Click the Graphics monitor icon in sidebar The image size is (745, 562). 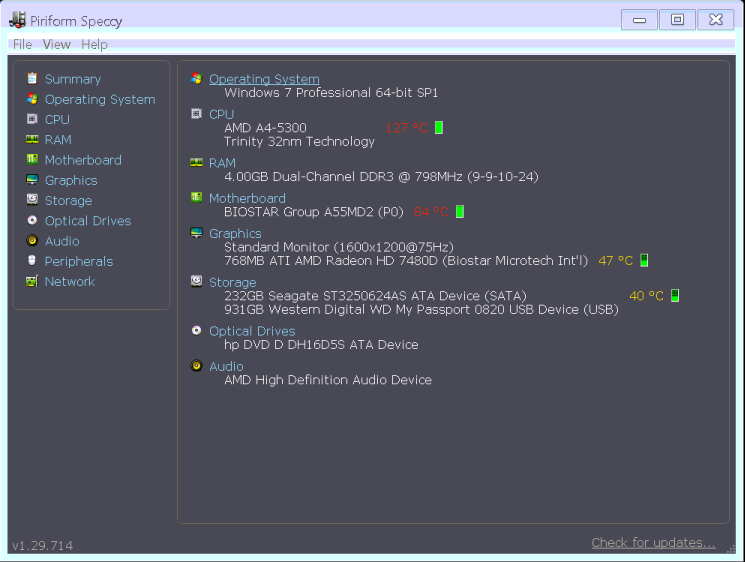point(32,180)
